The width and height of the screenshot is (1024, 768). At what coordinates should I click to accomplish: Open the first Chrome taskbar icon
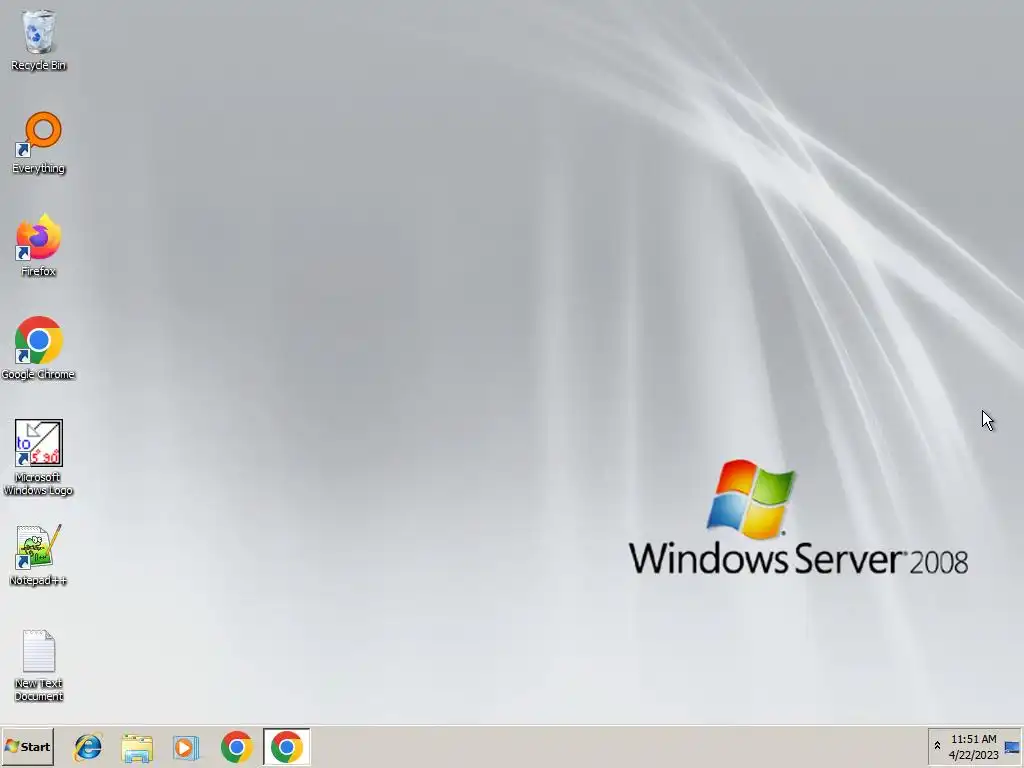[236, 747]
